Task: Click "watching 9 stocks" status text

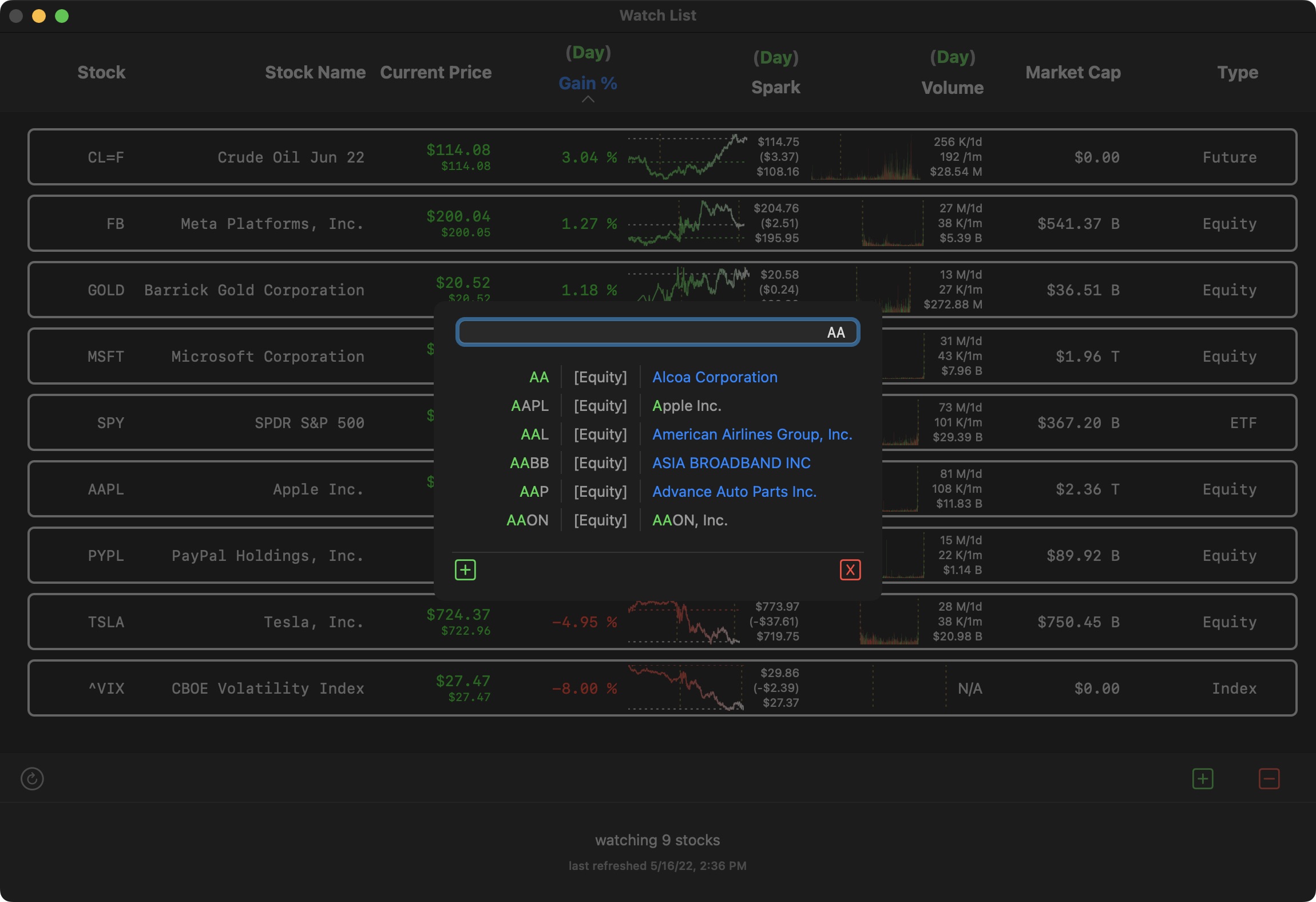Action: (657, 840)
